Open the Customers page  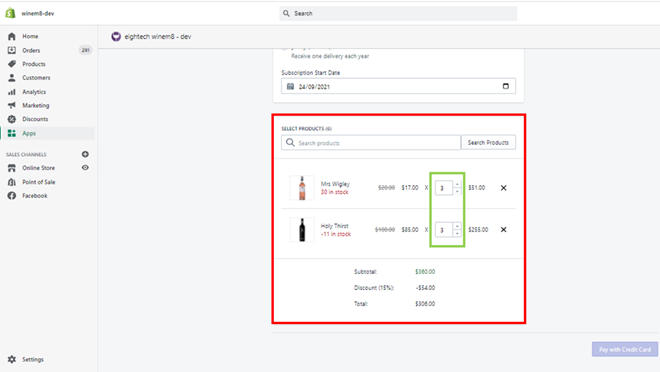pos(36,77)
